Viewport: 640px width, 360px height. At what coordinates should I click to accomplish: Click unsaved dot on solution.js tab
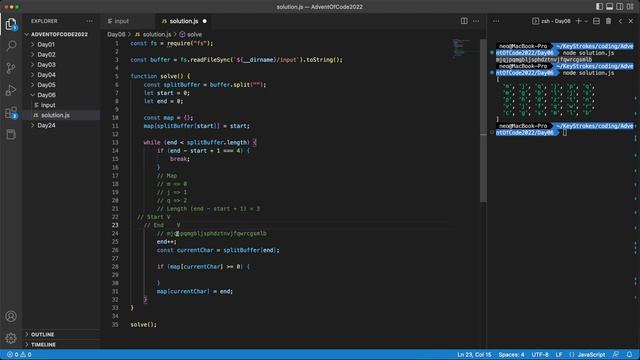pos(204,21)
